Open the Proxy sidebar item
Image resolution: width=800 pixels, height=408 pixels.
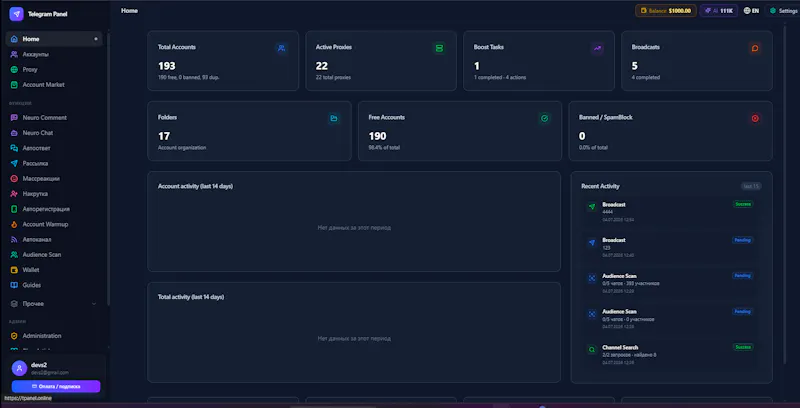[x=54, y=69]
